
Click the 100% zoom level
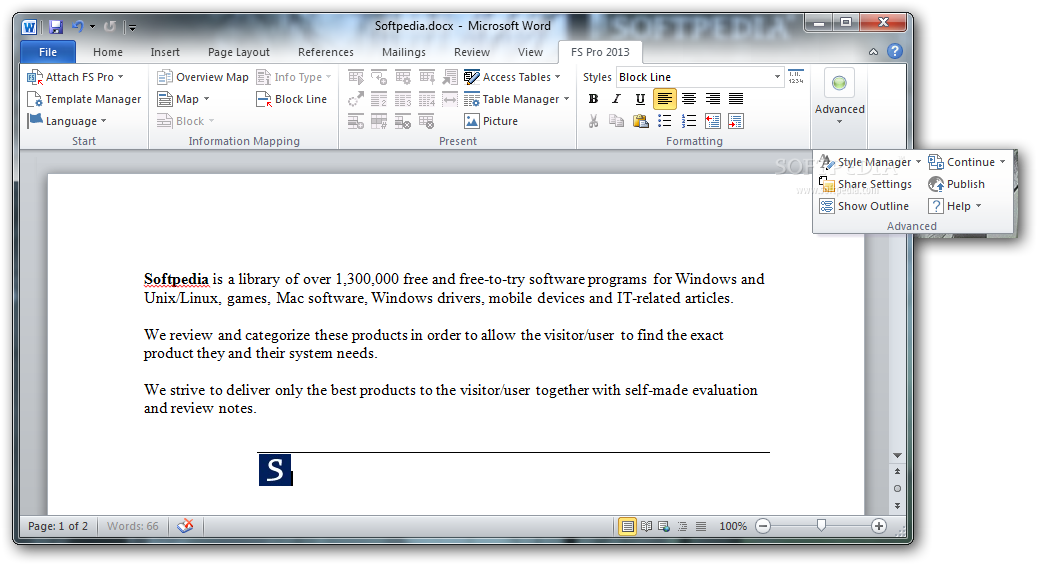click(x=733, y=526)
